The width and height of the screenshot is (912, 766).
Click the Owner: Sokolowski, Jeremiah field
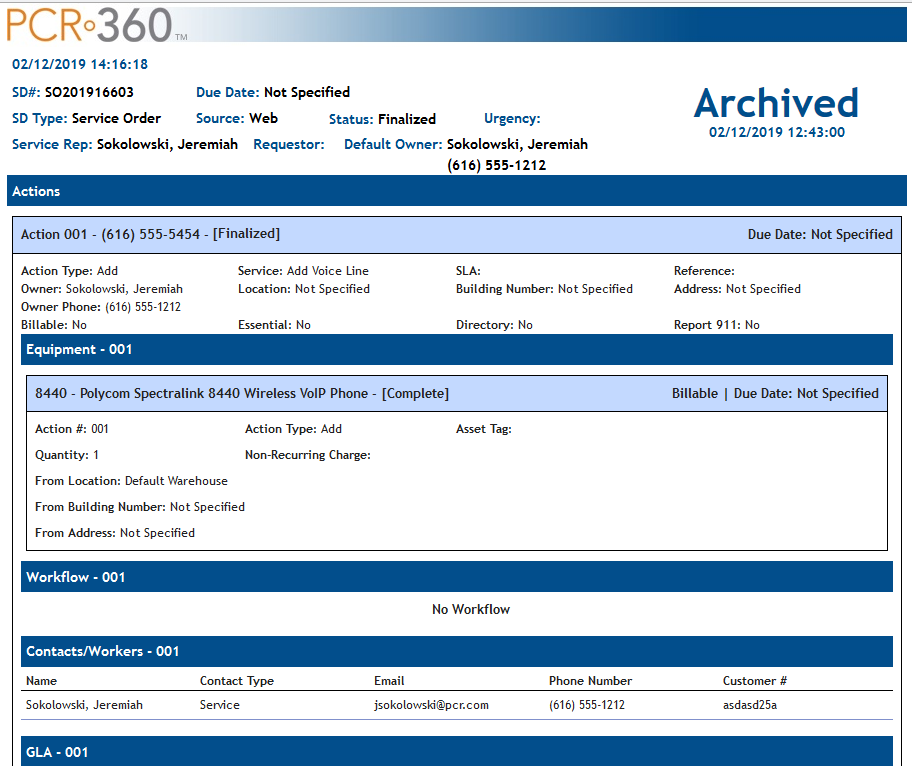102,288
